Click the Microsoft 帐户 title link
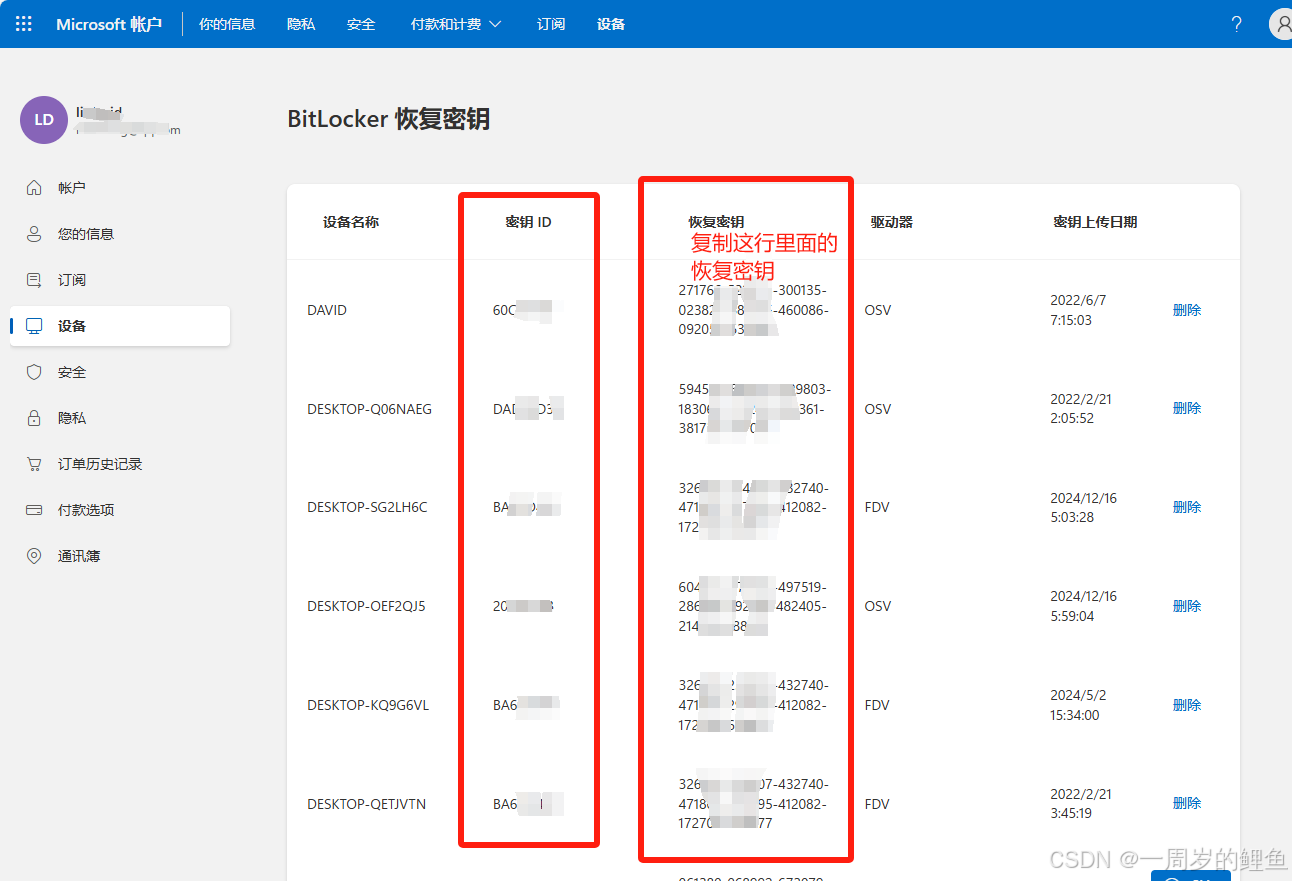The height and width of the screenshot is (881, 1292). point(109,24)
